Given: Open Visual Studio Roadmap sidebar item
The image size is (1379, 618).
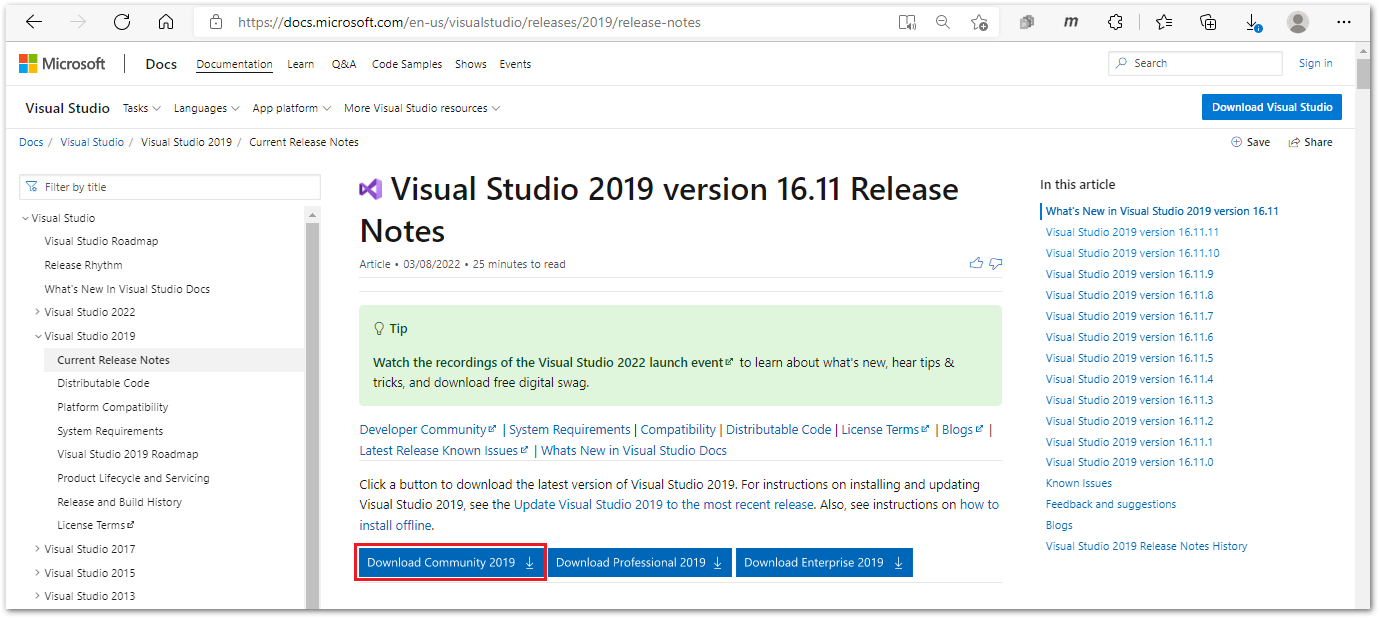Looking at the screenshot, I should click(101, 241).
